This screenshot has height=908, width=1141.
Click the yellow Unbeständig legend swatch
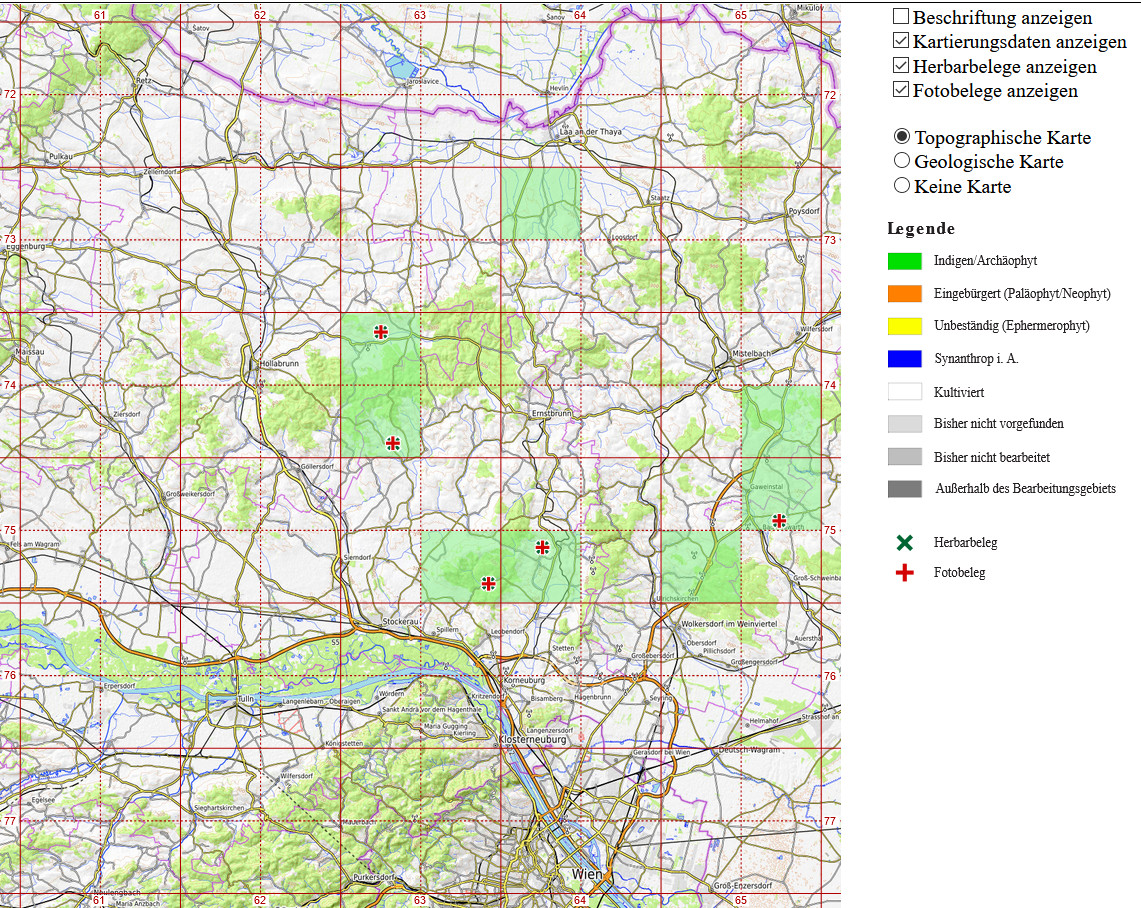[x=905, y=326]
